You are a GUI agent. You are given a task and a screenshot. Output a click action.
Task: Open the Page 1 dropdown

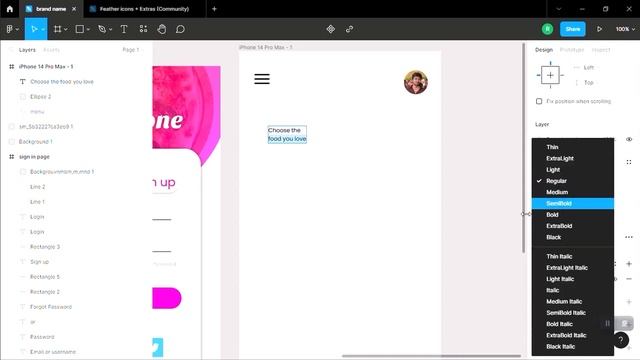[132, 50]
